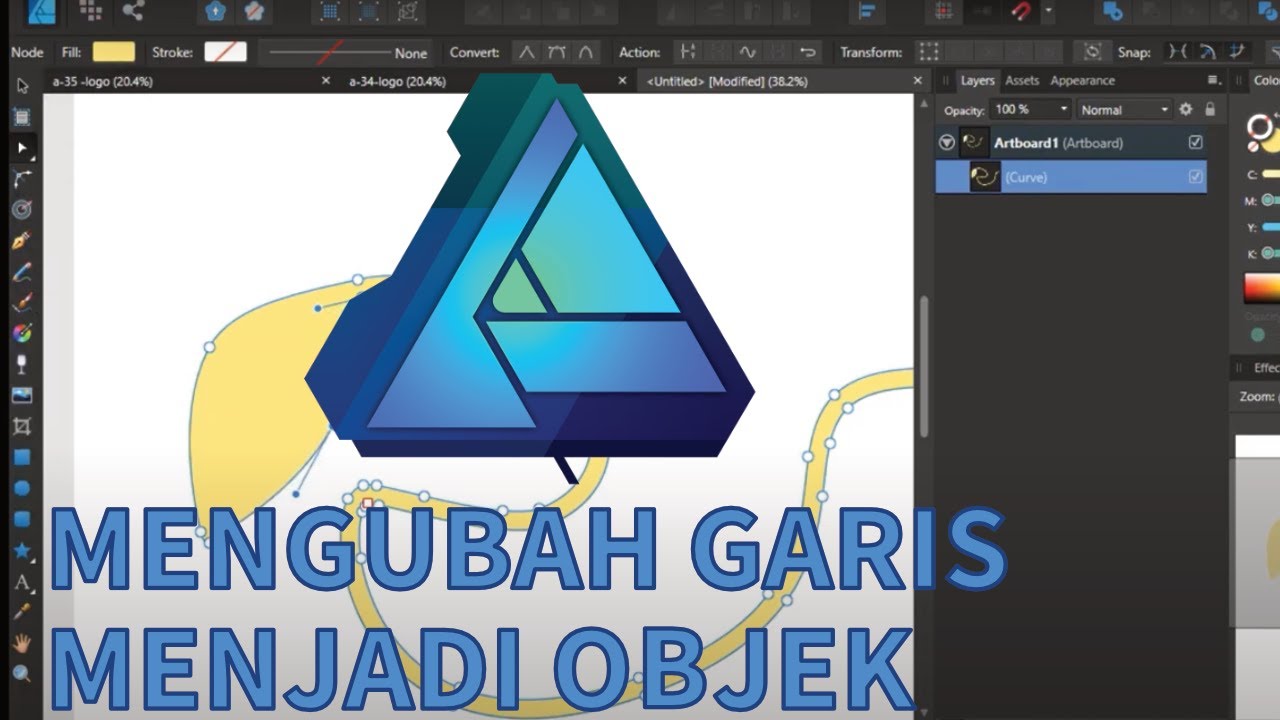Select the Zoom magnifier tool

(x=21, y=673)
